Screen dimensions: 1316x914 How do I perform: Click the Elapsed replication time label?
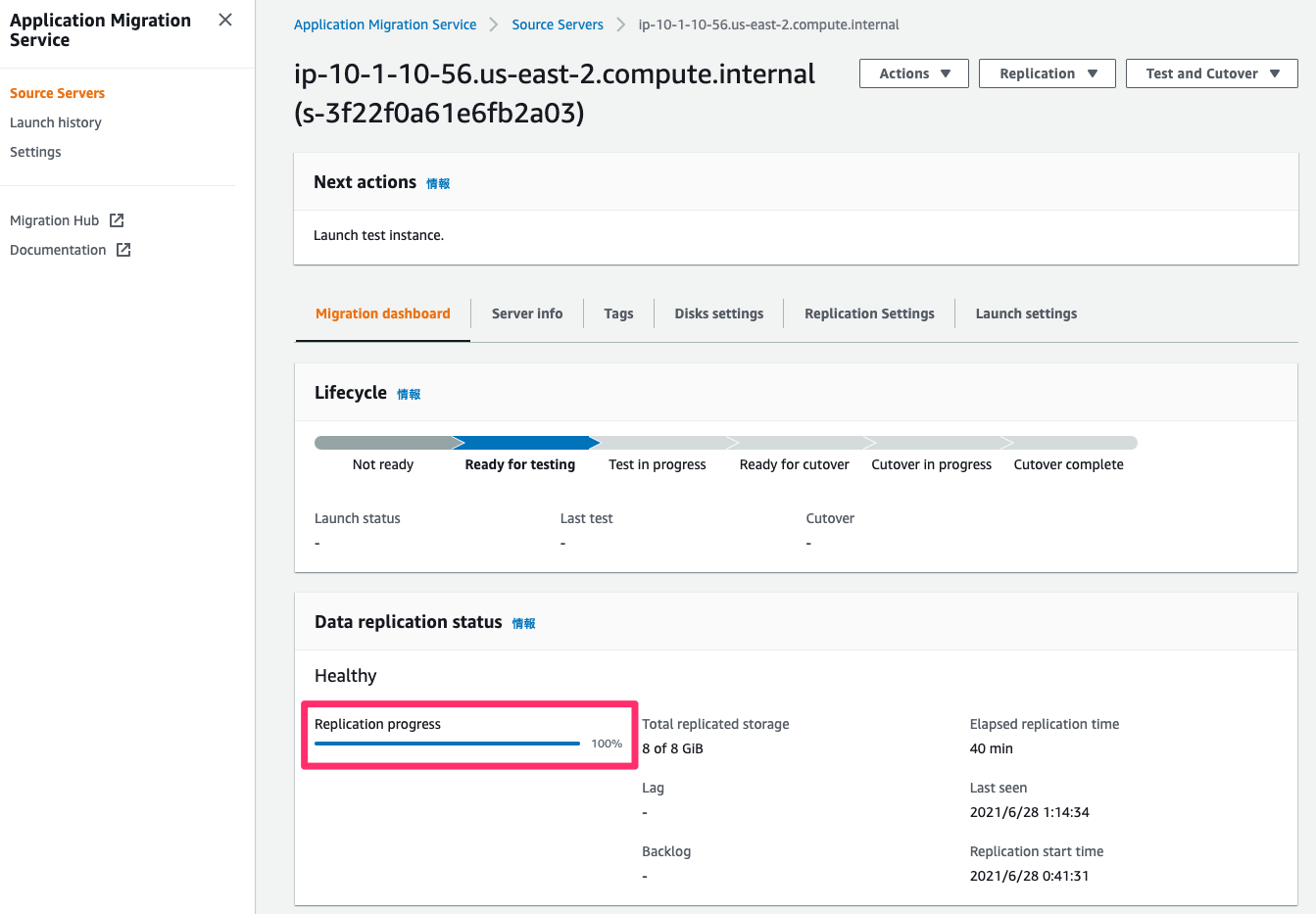click(x=1045, y=724)
